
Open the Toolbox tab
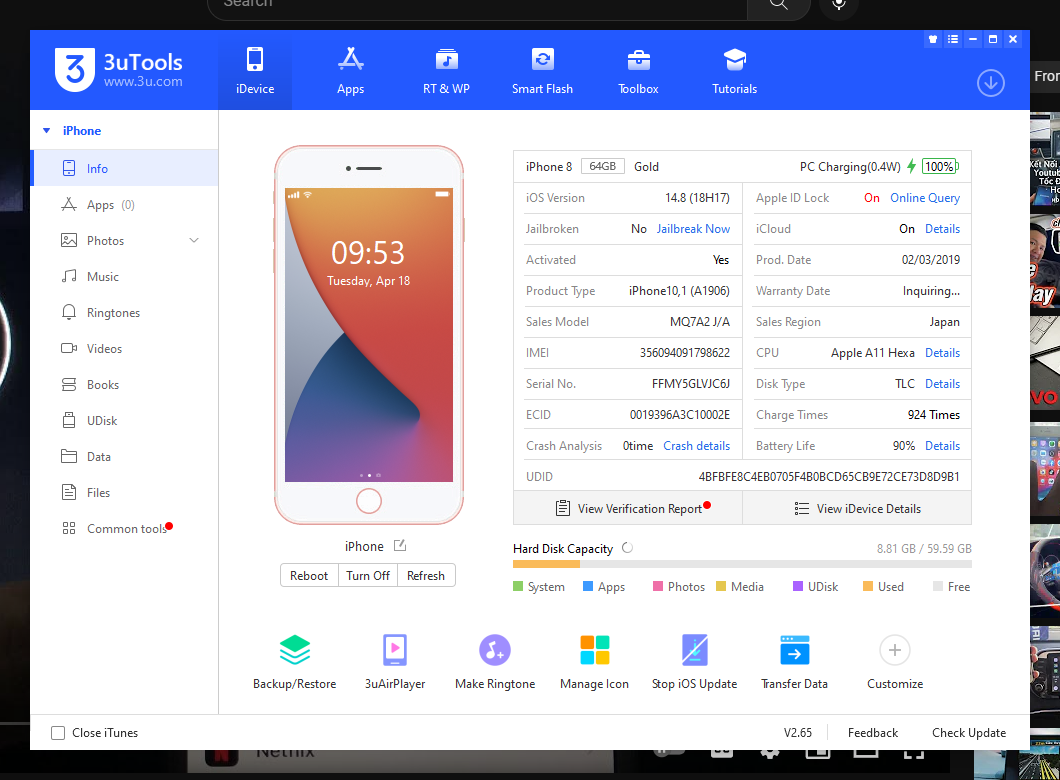coord(638,71)
